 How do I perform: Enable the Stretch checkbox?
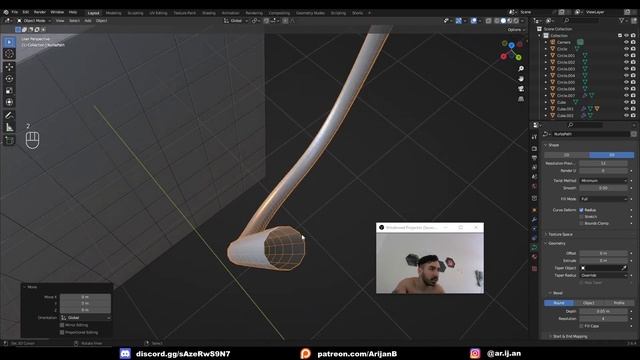(x=581, y=216)
